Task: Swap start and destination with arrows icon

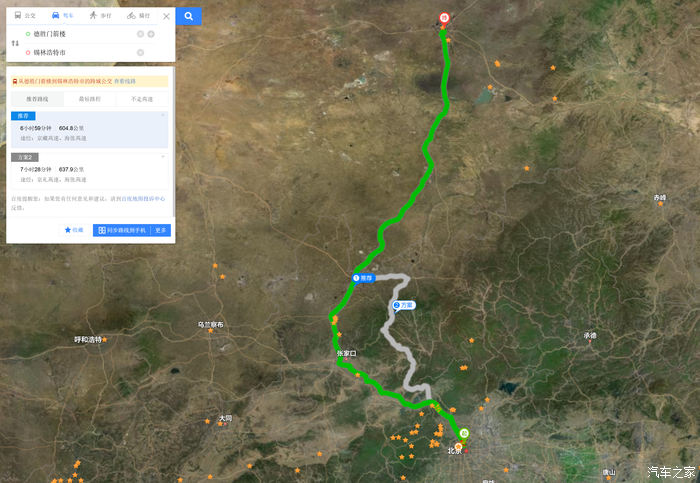Action: click(x=15, y=43)
